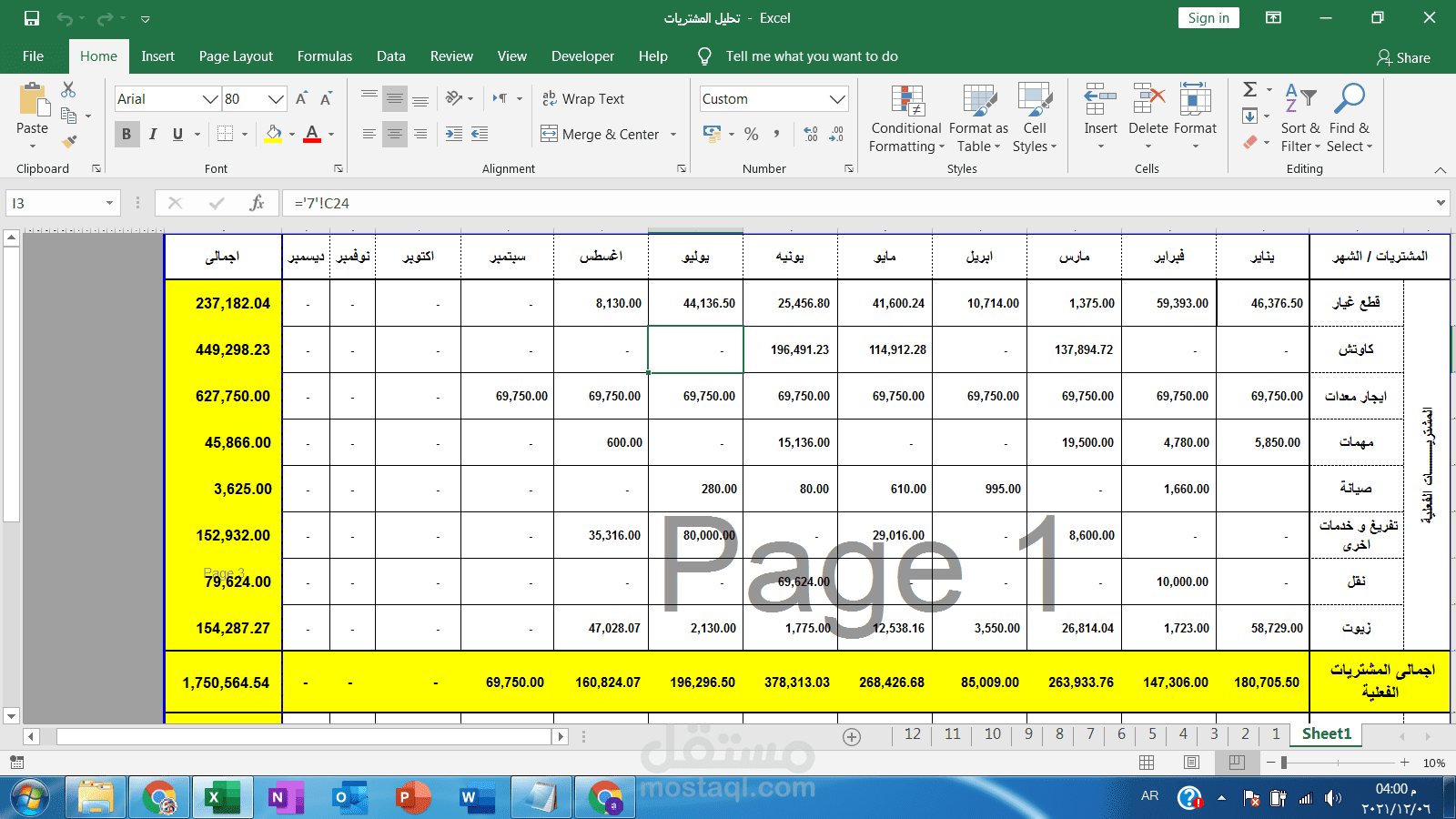1456x819 pixels.
Task: Click the Insert cells button
Action: (1100, 118)
